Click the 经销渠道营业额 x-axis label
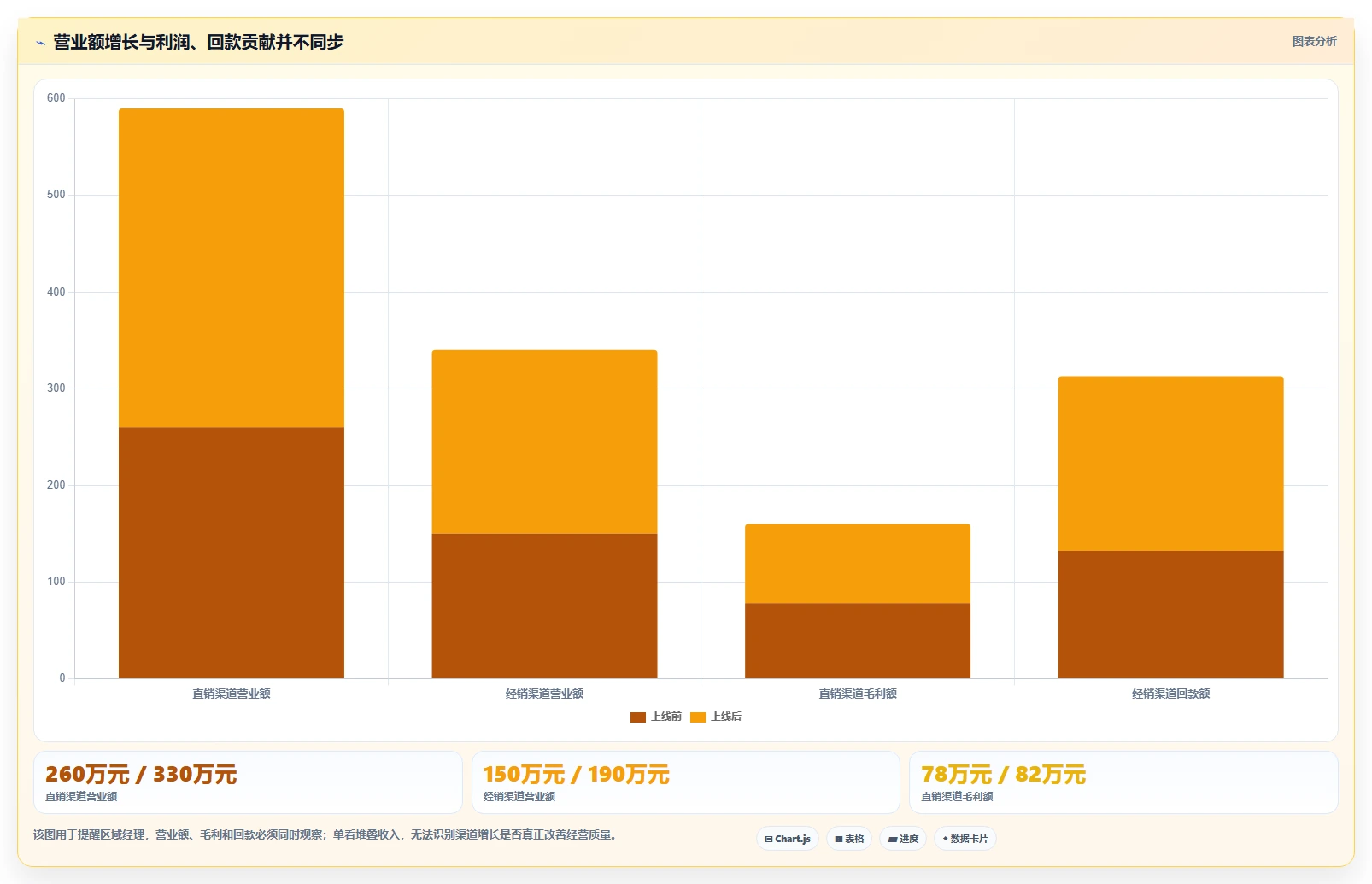This screenshot has height=884, width=1372. (544, 694)
